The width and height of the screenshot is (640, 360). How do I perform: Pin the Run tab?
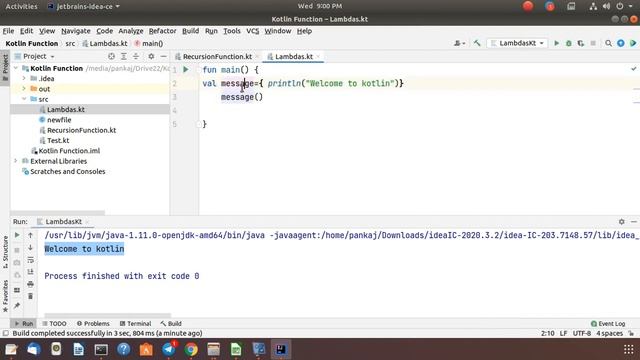click(17, 305)
